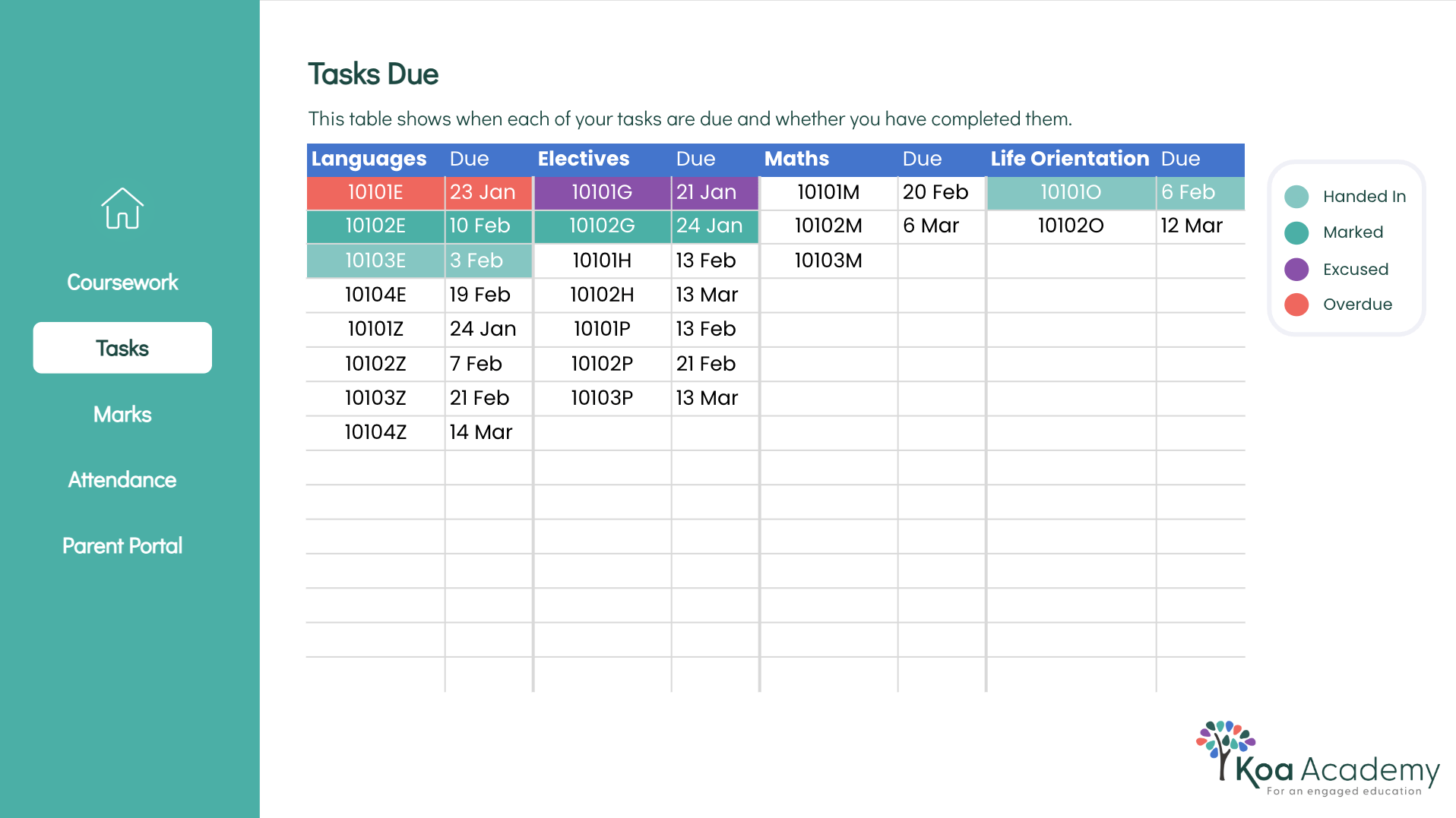The image size is (1456, 818).
Task: Click the Handed In legend label
Action: [x=1364, y=197]
